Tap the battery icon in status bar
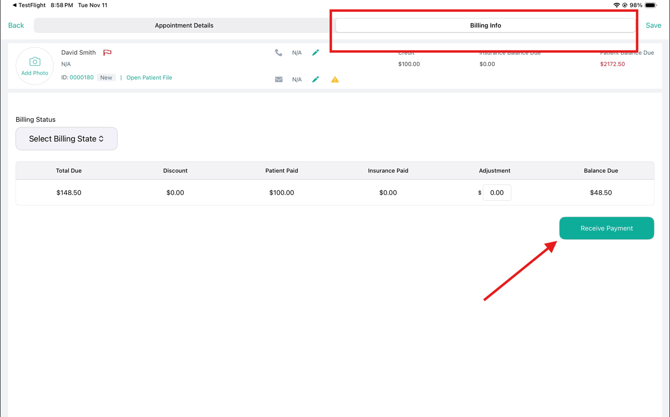670x417 pixels. [x=651, y=5]
